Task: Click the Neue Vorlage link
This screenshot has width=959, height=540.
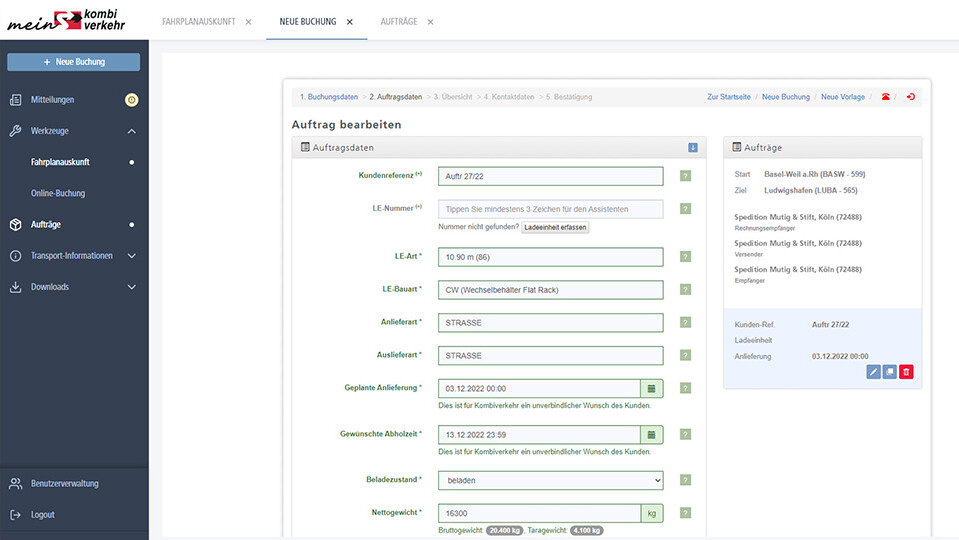Action: [843, 97]
